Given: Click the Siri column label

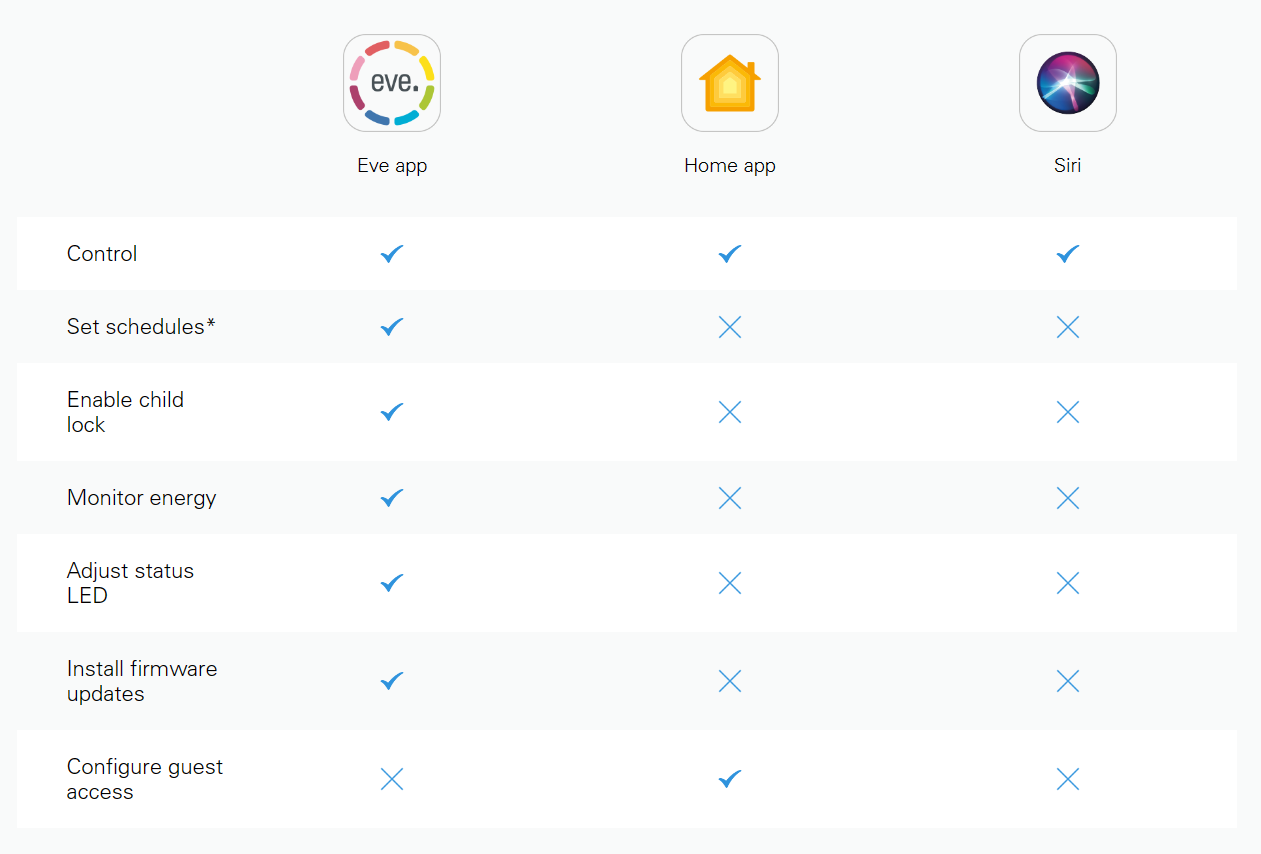Looking at the screenshot, I should pyautogui.click(x=1068, y=166).
